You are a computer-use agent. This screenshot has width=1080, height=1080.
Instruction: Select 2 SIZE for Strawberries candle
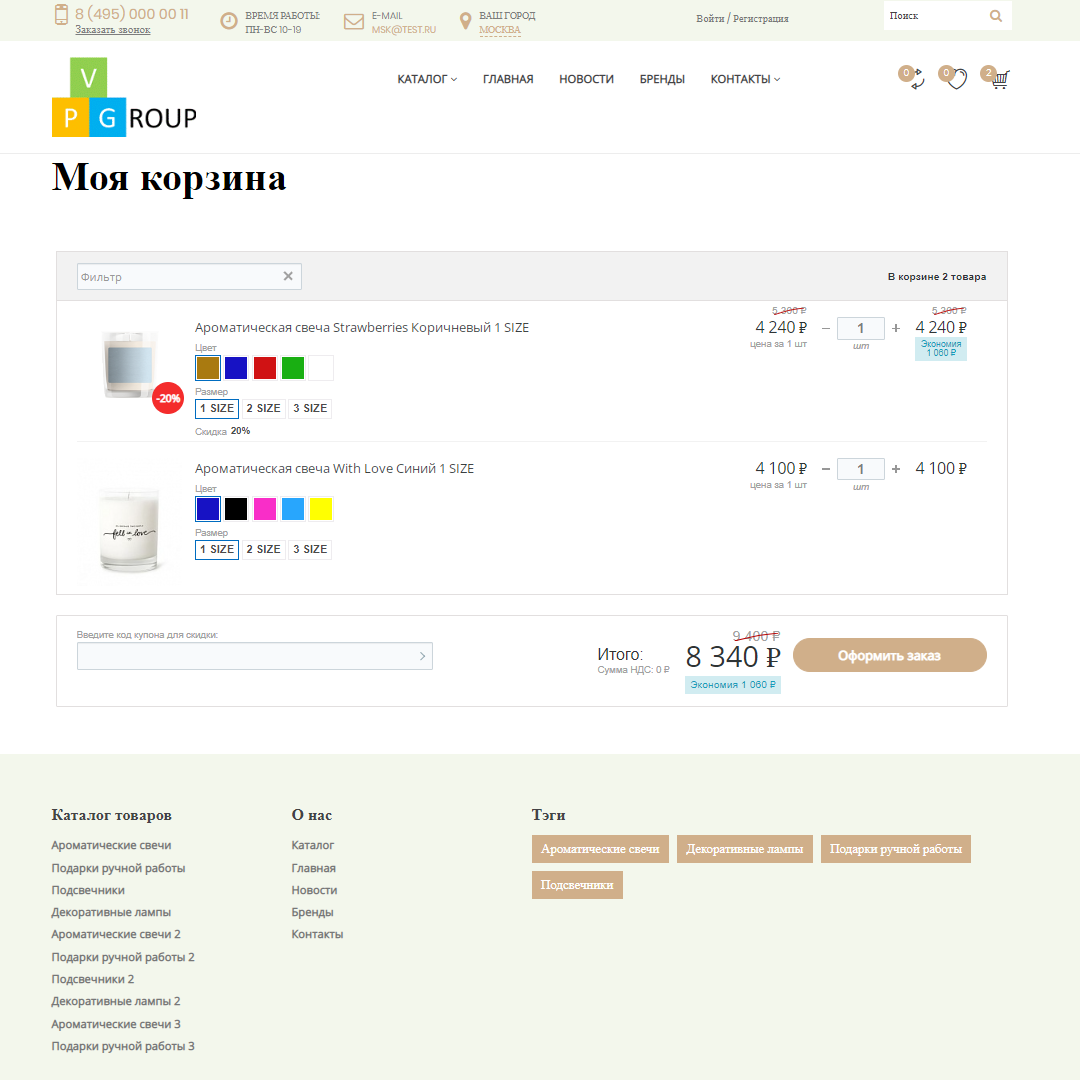coord(263,408)
